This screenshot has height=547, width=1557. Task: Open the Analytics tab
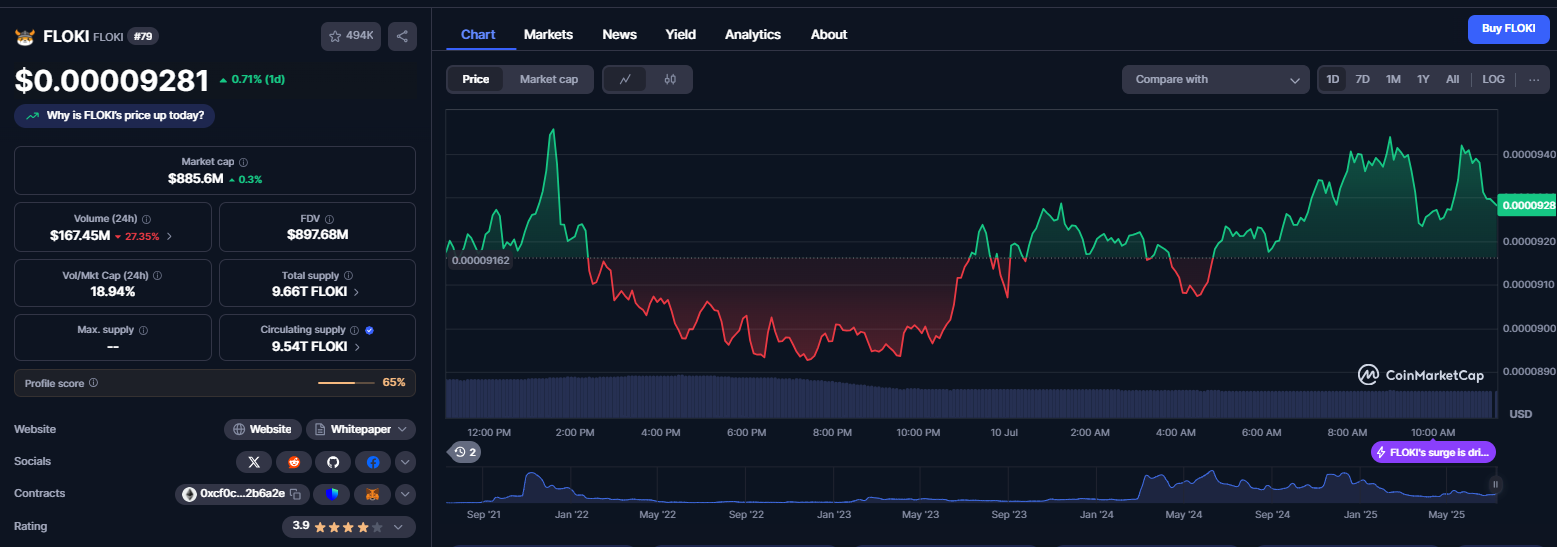point(753,34)
